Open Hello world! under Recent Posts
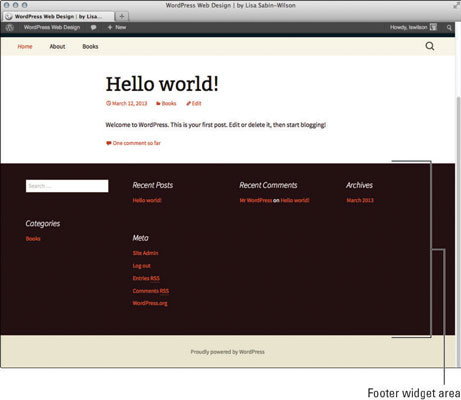461x400 pixels. pos(147,200)
